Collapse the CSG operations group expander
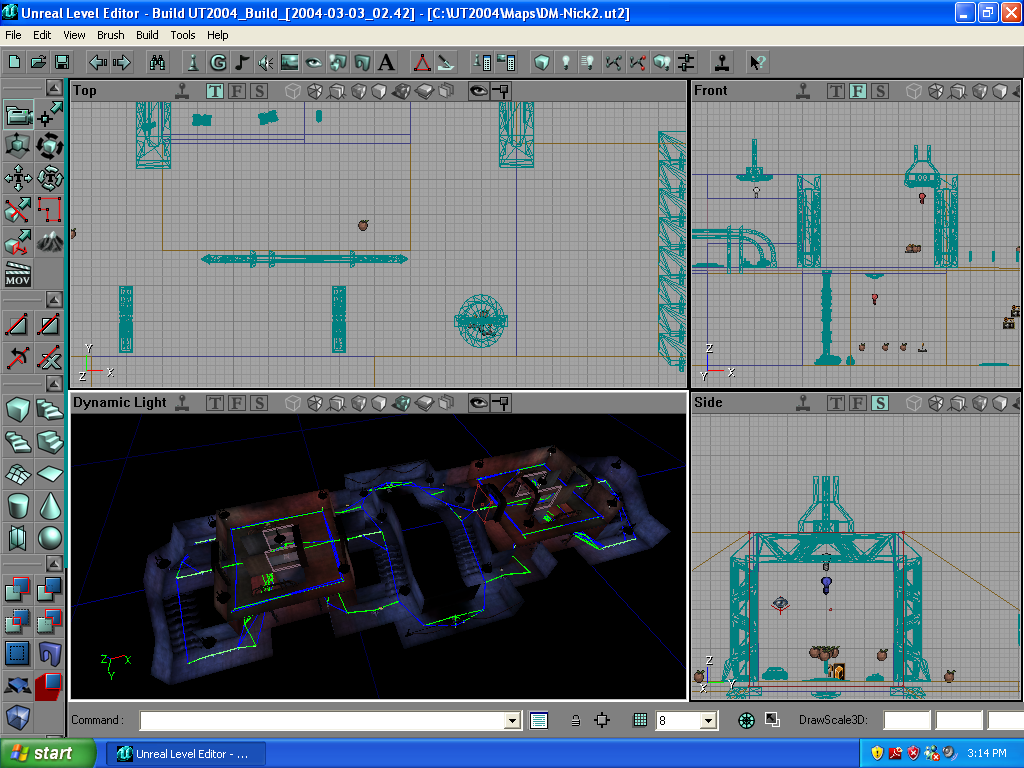 click(54, 564)
